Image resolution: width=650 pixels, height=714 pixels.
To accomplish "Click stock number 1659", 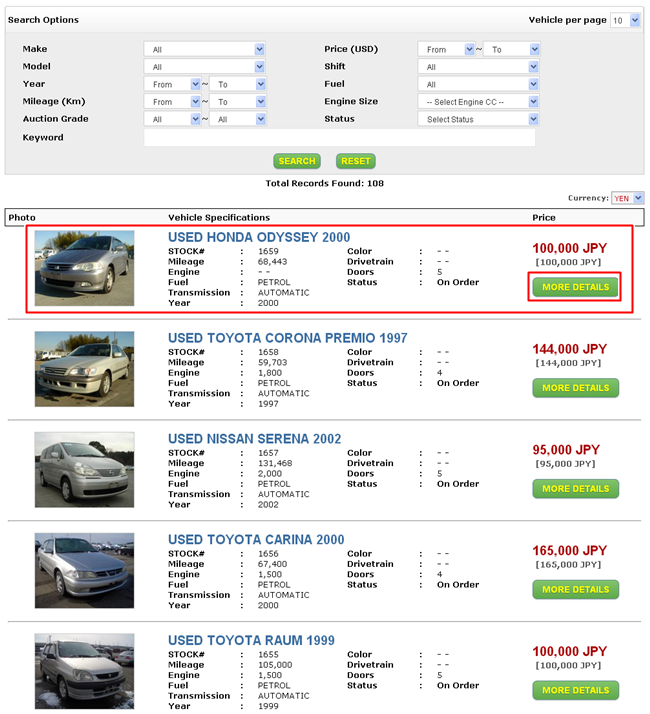I will coord(268,251).
